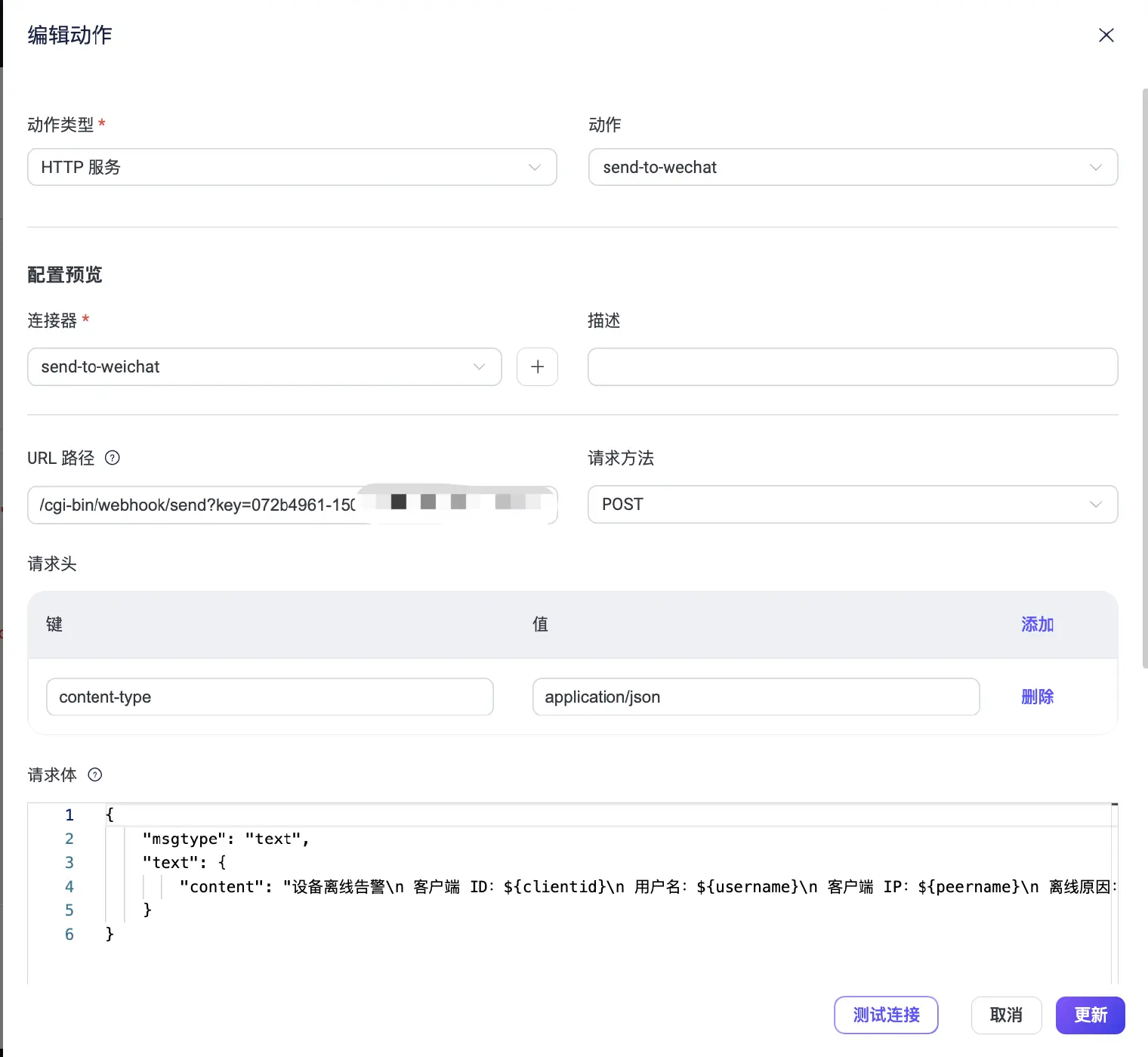The image size is (1148, 1057).
Task: Click the dialog's vertical scrollbar
Action: click(1145, 378)
